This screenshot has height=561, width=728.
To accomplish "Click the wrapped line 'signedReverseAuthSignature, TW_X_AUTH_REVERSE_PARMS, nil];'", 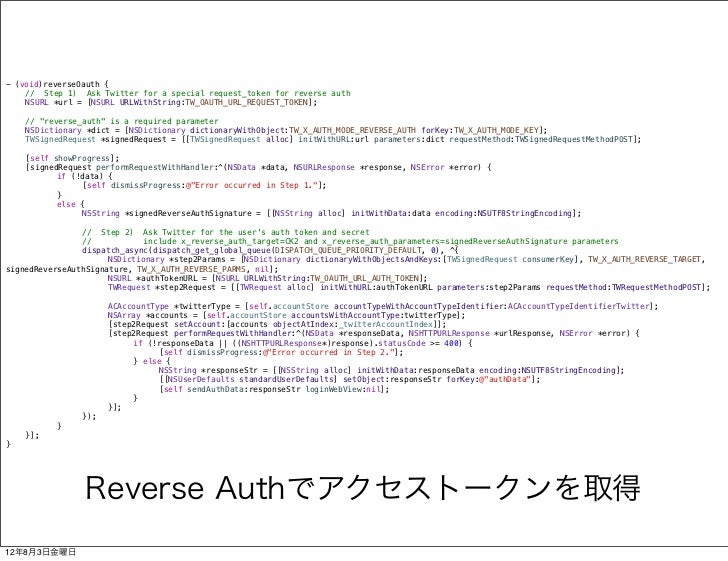I will 142,269.
